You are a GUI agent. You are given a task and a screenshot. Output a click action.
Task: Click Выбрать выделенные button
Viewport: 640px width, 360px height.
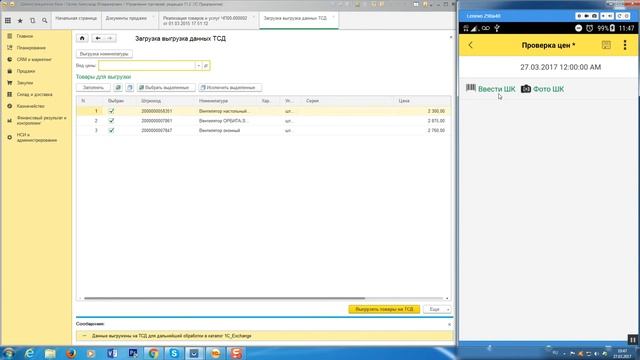[x=166, y=87]
